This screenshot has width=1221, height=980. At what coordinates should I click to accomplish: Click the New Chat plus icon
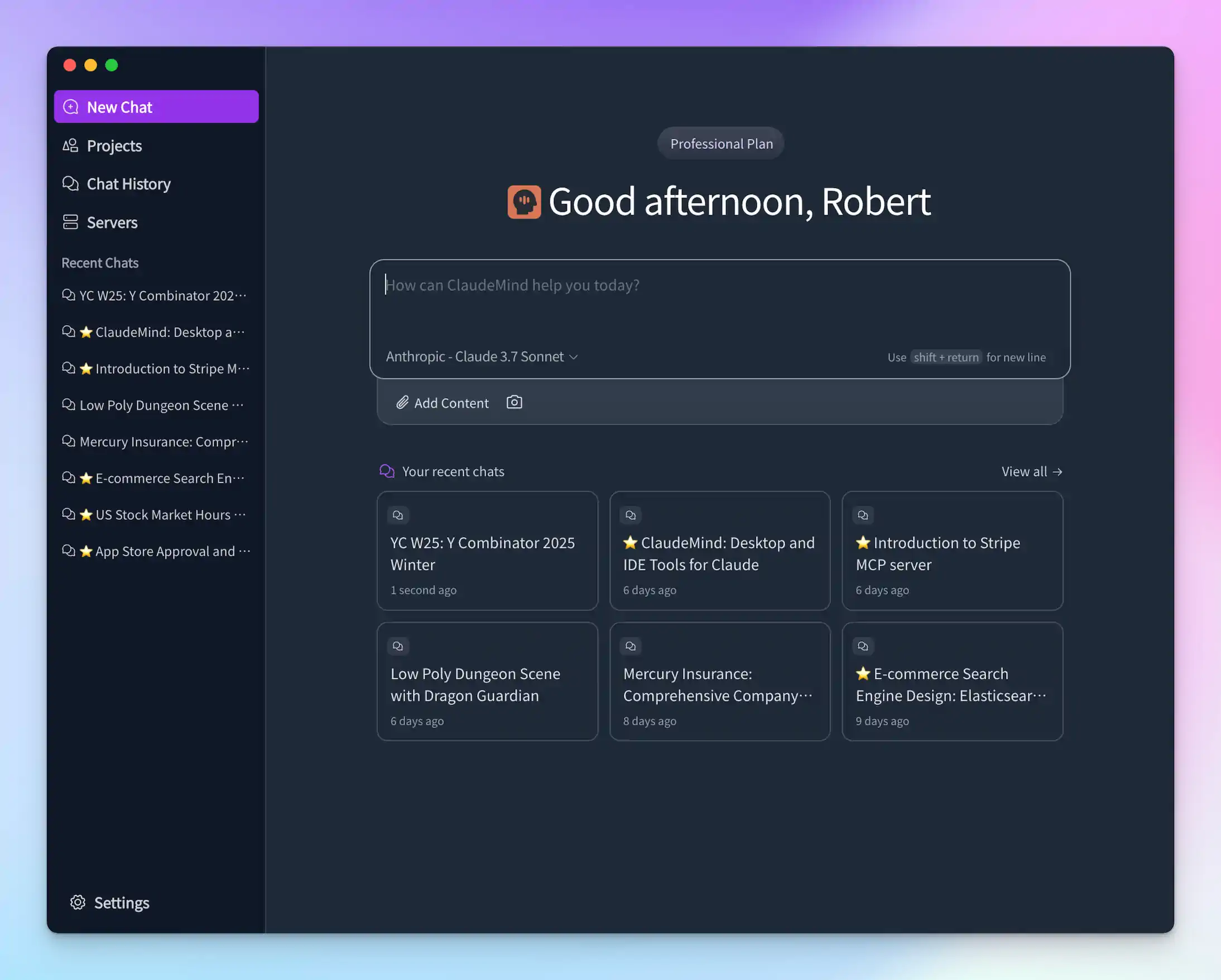coord(71,107)
